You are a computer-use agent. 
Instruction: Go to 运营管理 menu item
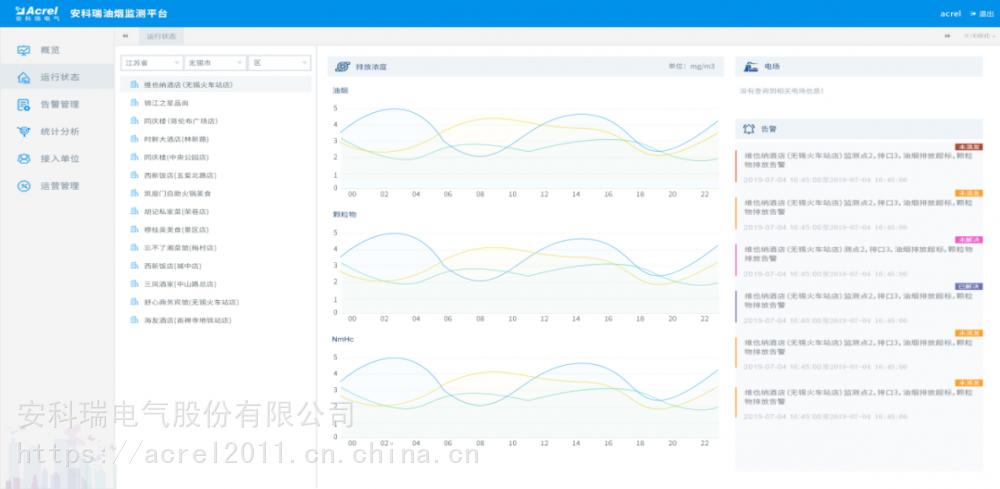pyautogui.click(x=57, y=186)
